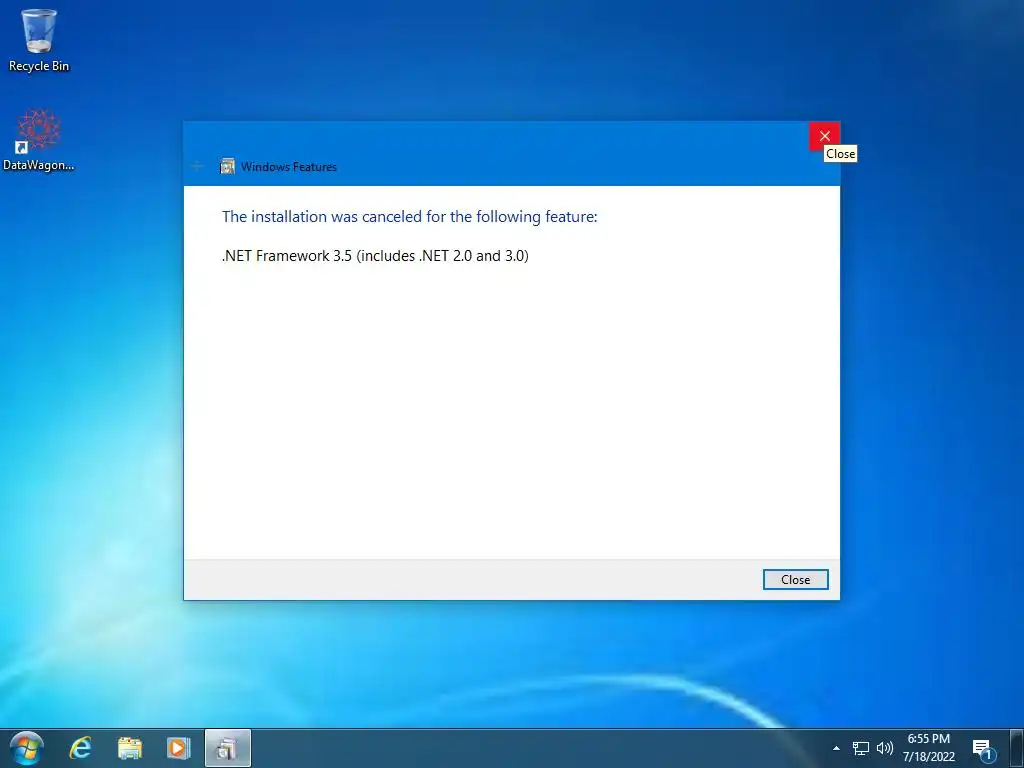Open the clock showing 6:55 PM
Image resolution: width=1024 pixels, height=768 pixels.
coord(929,748)
